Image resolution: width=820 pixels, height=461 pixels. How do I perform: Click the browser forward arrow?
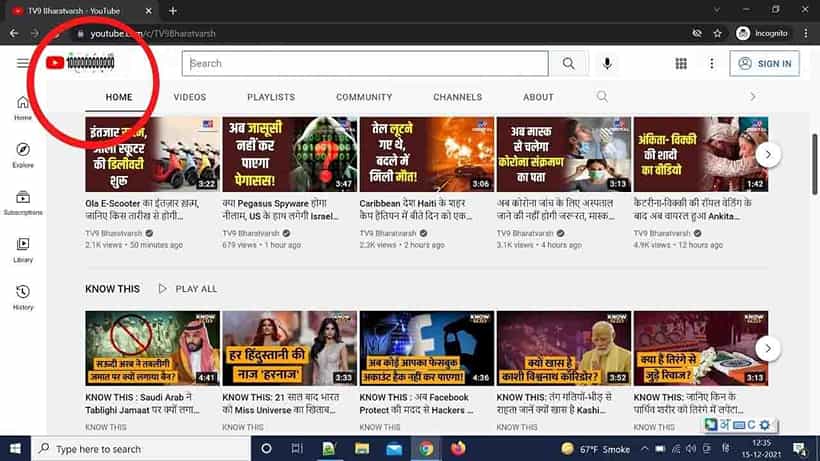35,33
